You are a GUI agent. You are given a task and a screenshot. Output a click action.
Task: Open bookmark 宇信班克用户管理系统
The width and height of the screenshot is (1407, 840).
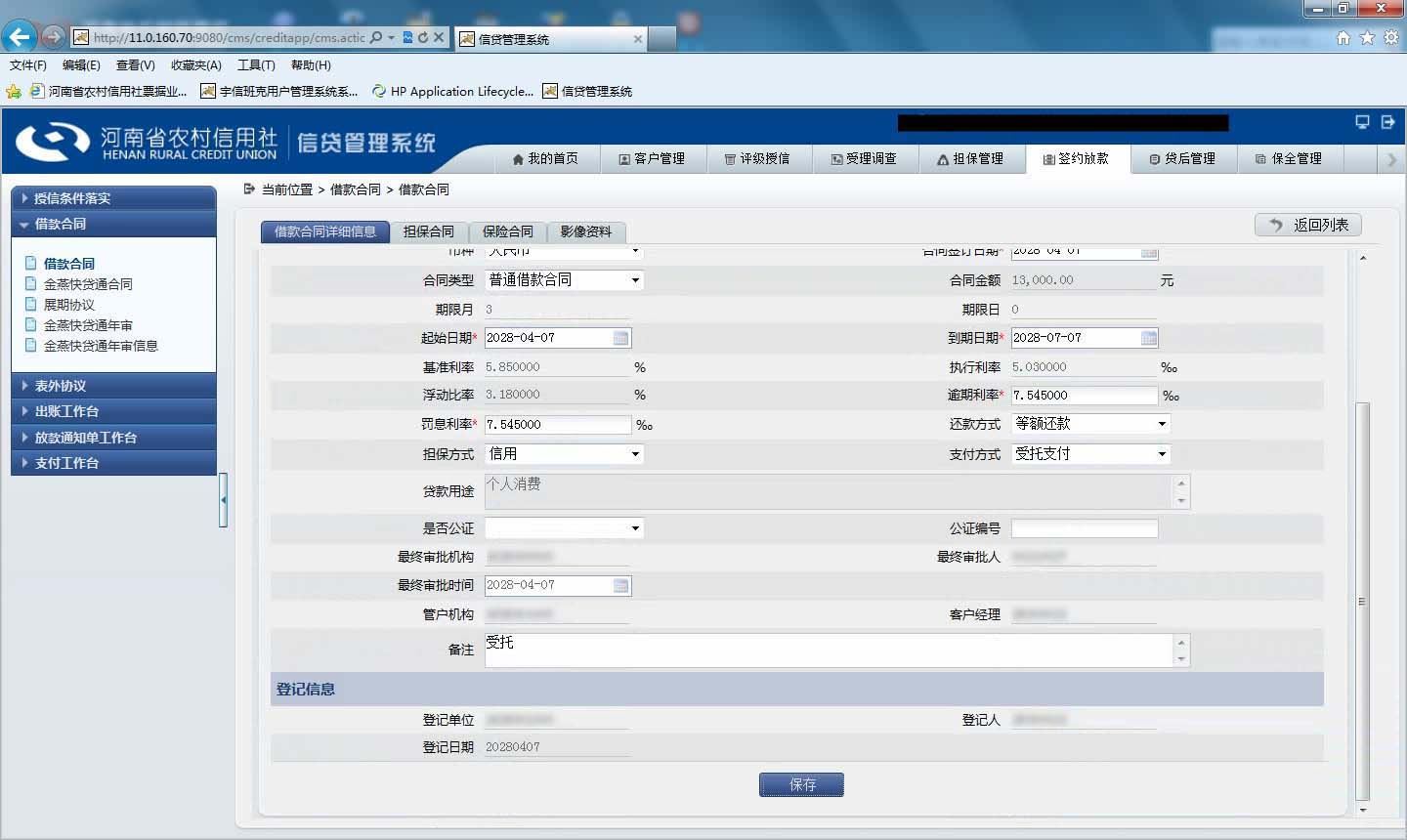point(279,91)
